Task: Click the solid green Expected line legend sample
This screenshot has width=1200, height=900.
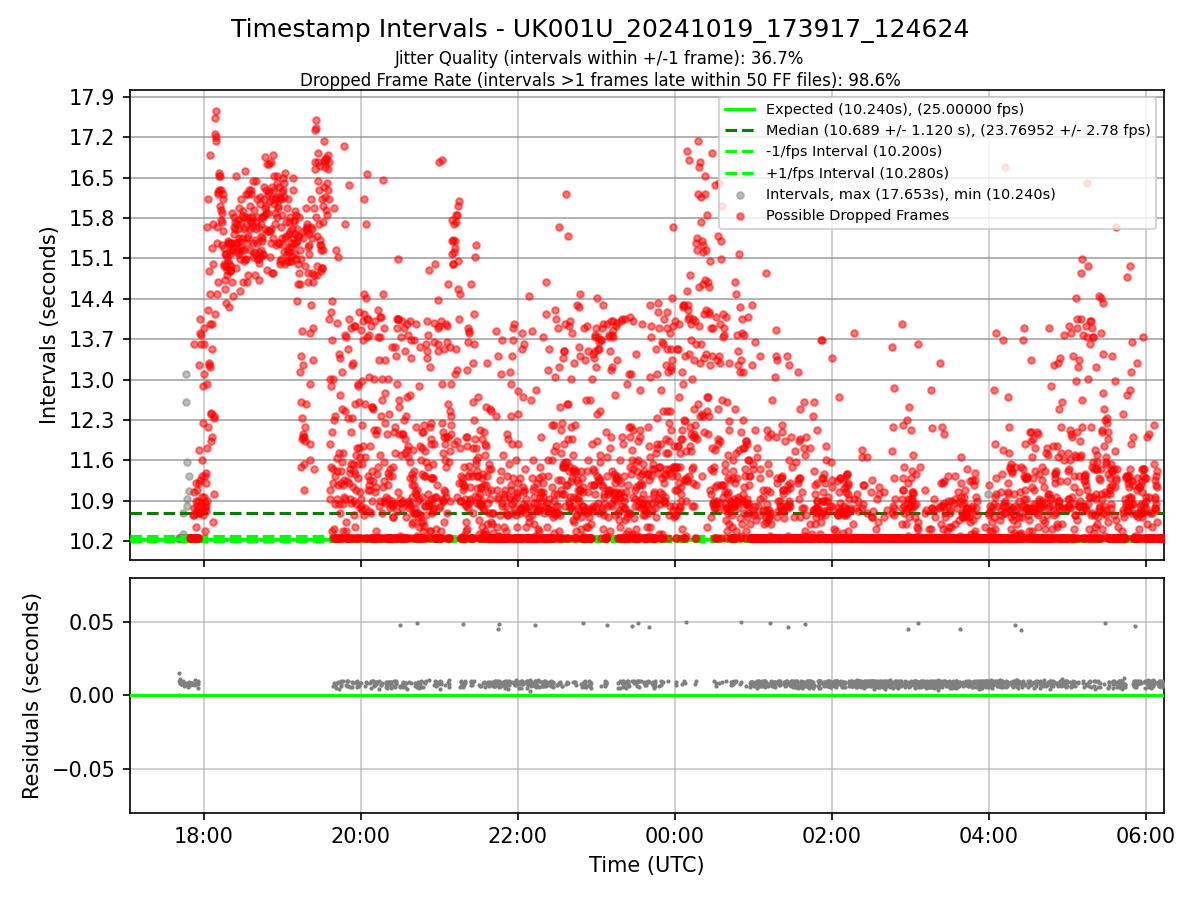Action: (x=740, y=109)
